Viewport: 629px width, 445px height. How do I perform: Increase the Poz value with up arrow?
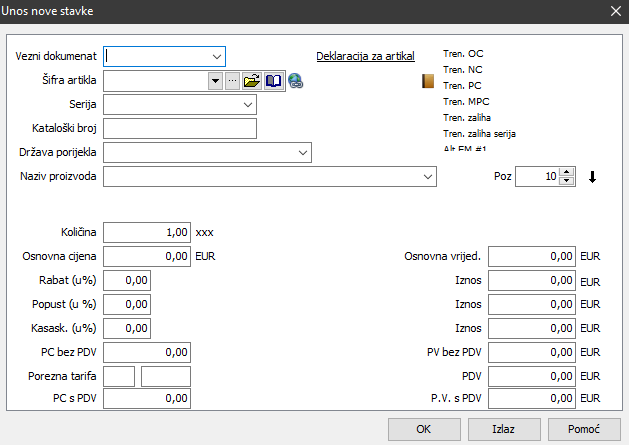(x=568, y=172)
